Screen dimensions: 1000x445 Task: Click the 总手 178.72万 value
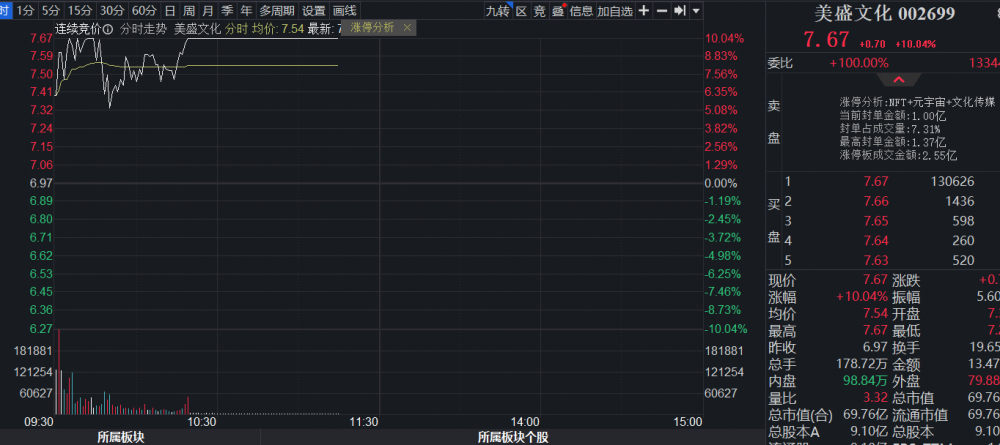coord(862,364)
